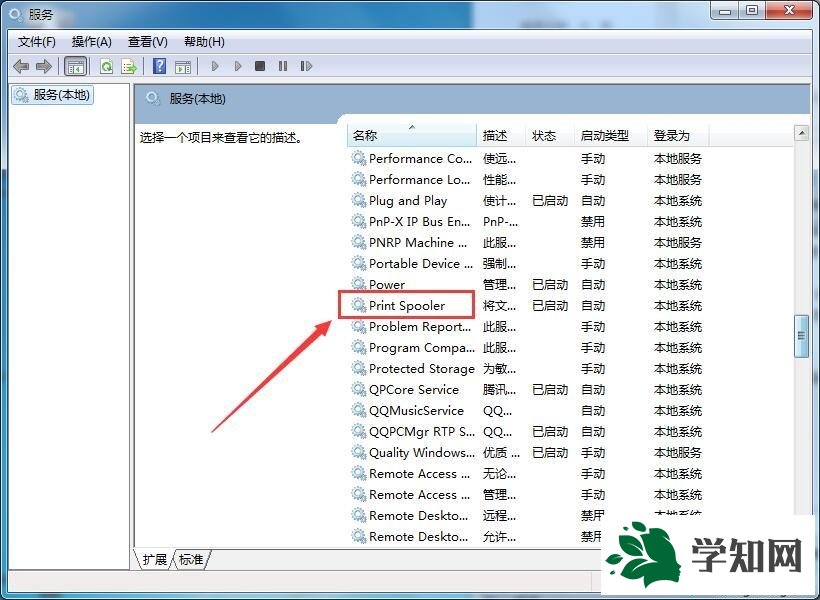Switch to the 扩展 tab
Image resolution: width=820 pixels, height=600 pixels.
(x=155, y=560)
